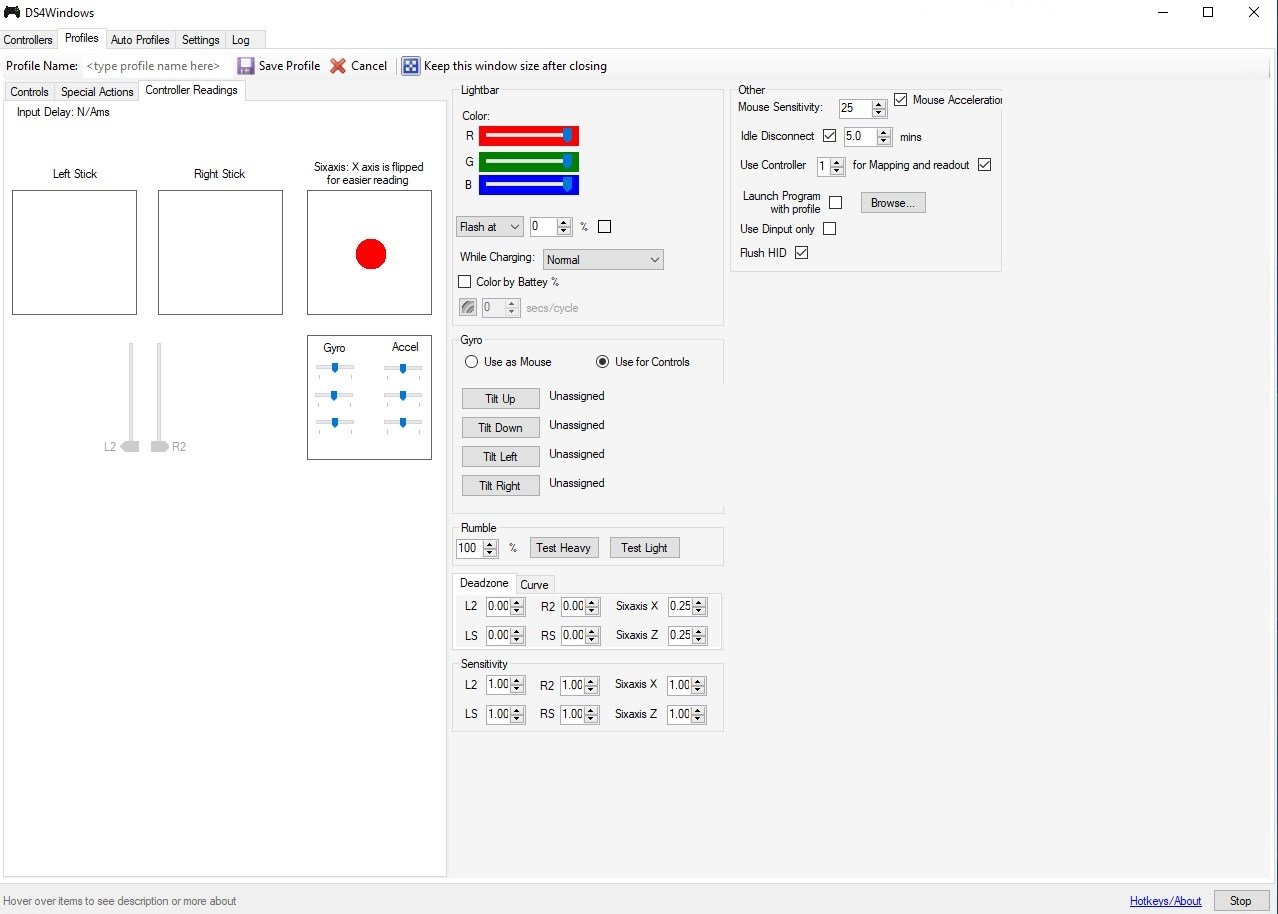1278x914 pixels.
Task: Click the Deadzone R2 spinner arrows
Action: coord(593,606)
